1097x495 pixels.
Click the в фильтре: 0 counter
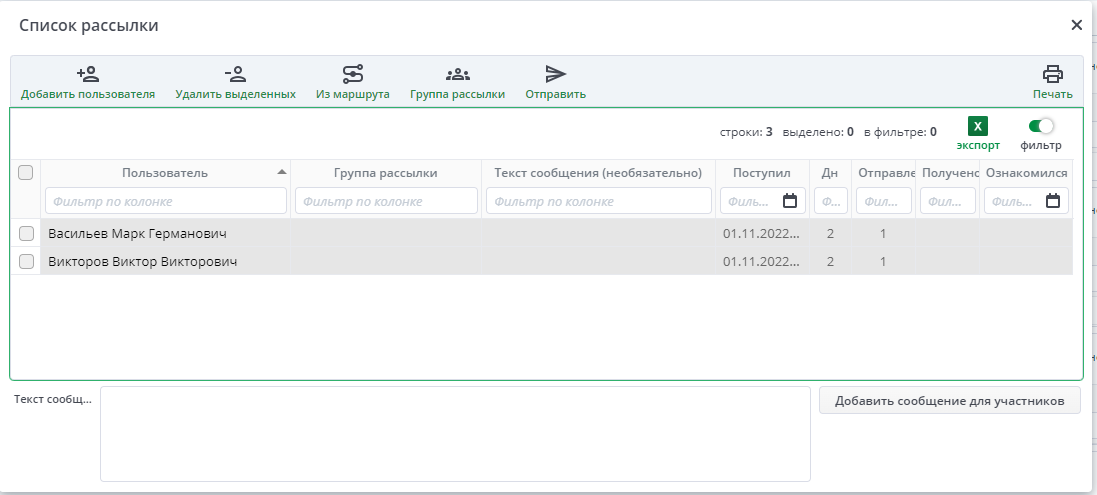click(x=900, y=131)
